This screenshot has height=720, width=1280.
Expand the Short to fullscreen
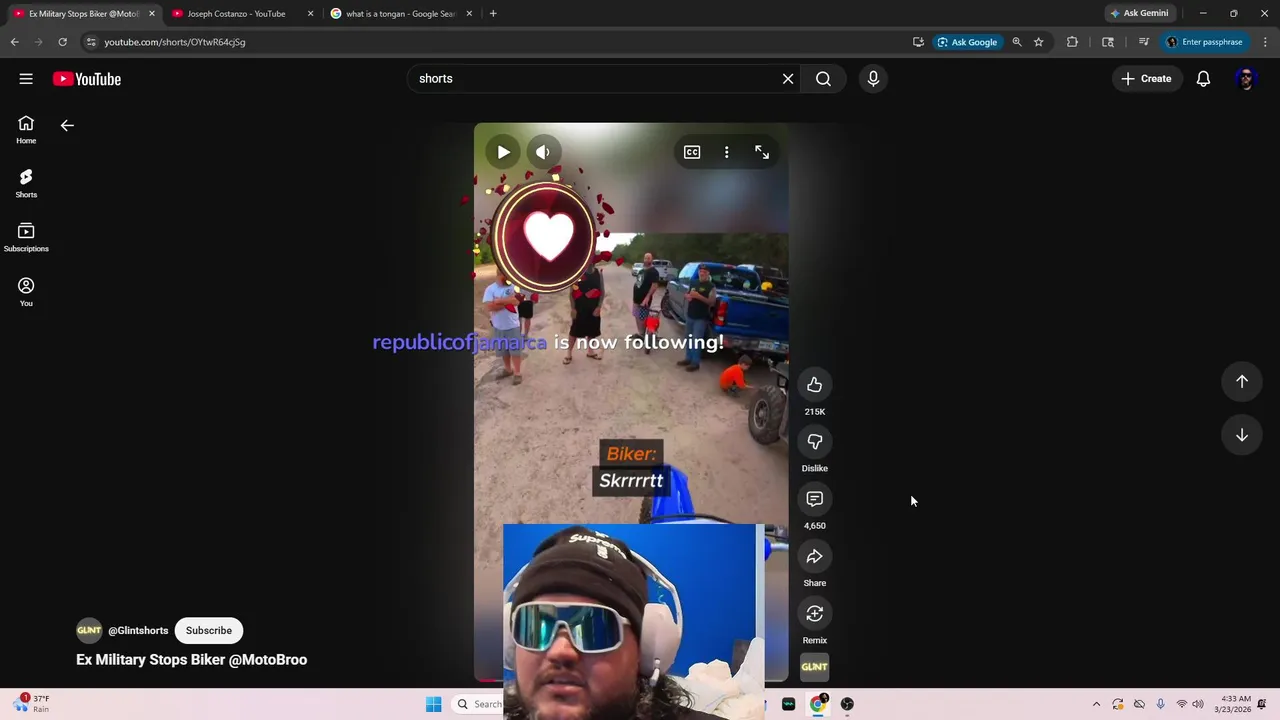click(762, 152)
